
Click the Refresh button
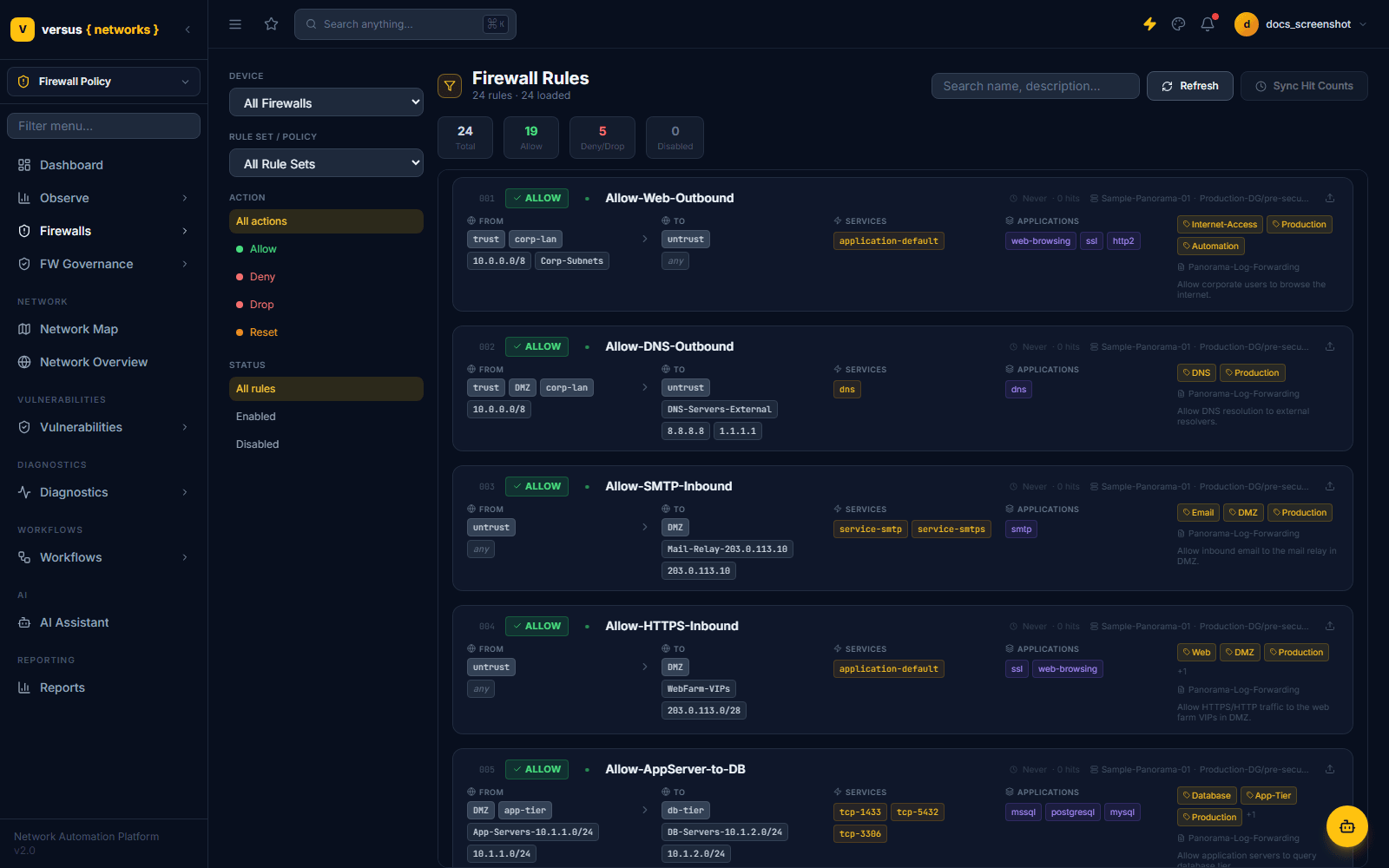pyautogui.click(x=1189, y=86)
